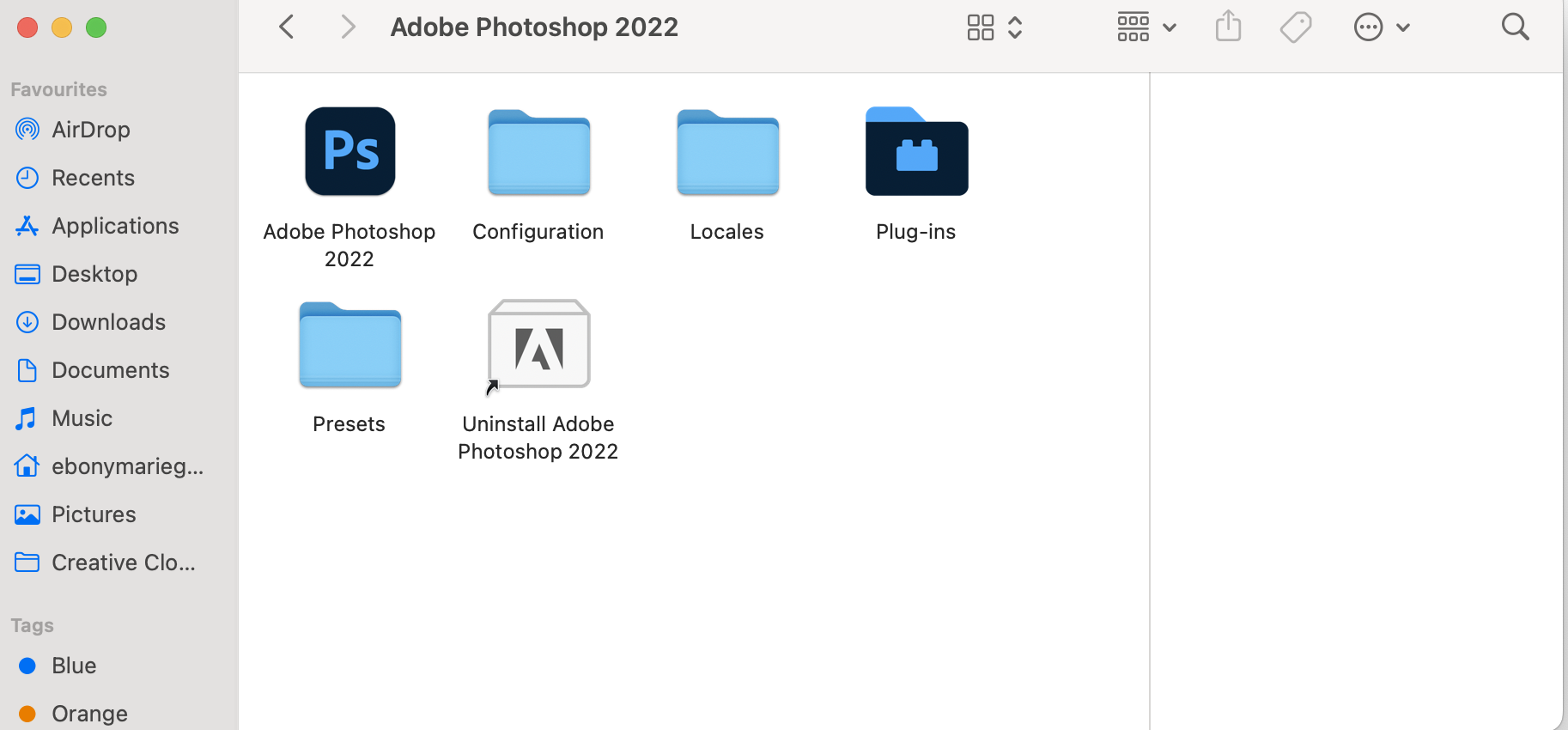
Task: Select the Uninstall Adobe Photoshop 2022 alias icon
Action: 539,346
